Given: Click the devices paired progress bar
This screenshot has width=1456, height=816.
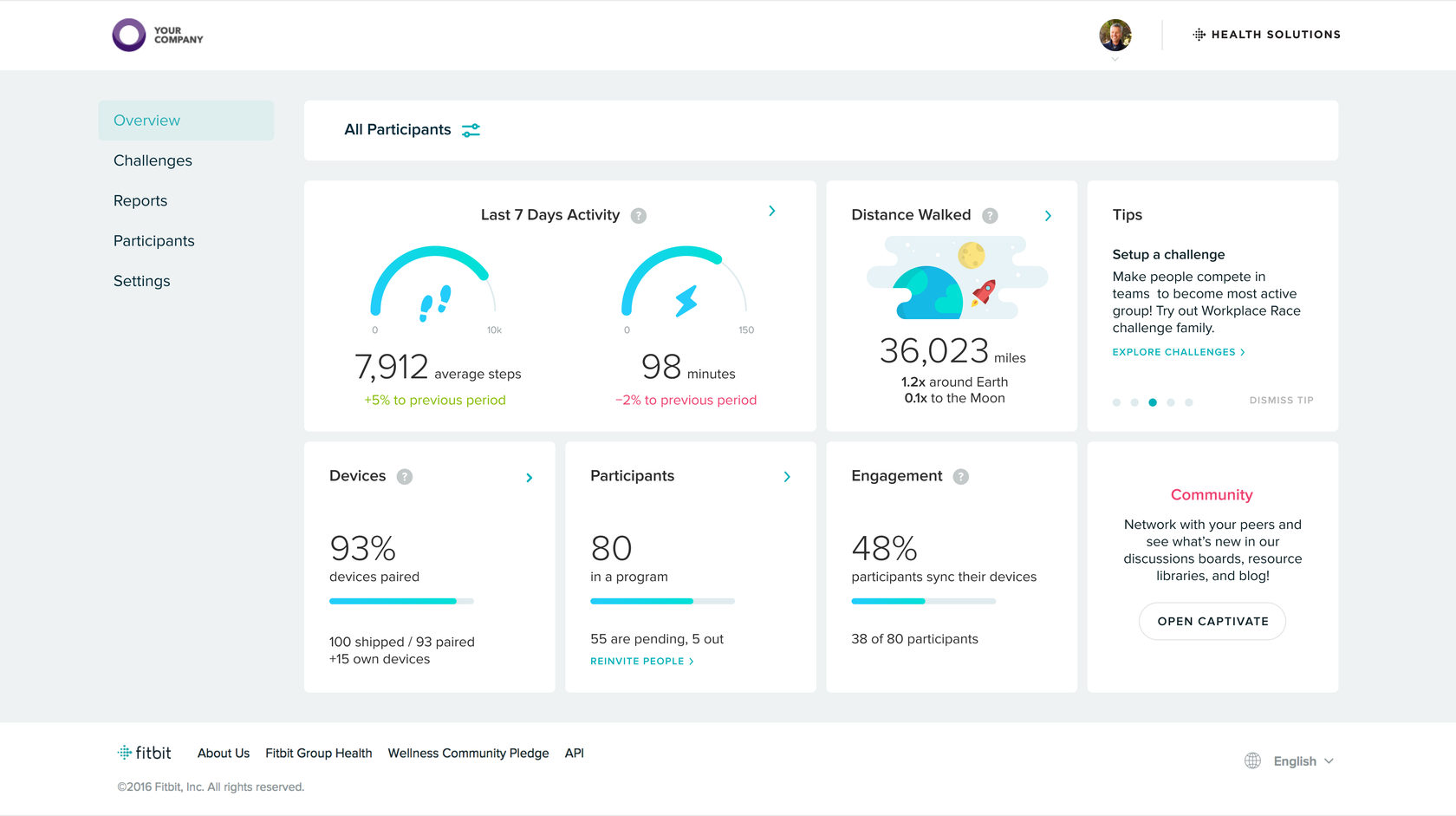Looking at the screenshot, I should [x=401, y=601].
